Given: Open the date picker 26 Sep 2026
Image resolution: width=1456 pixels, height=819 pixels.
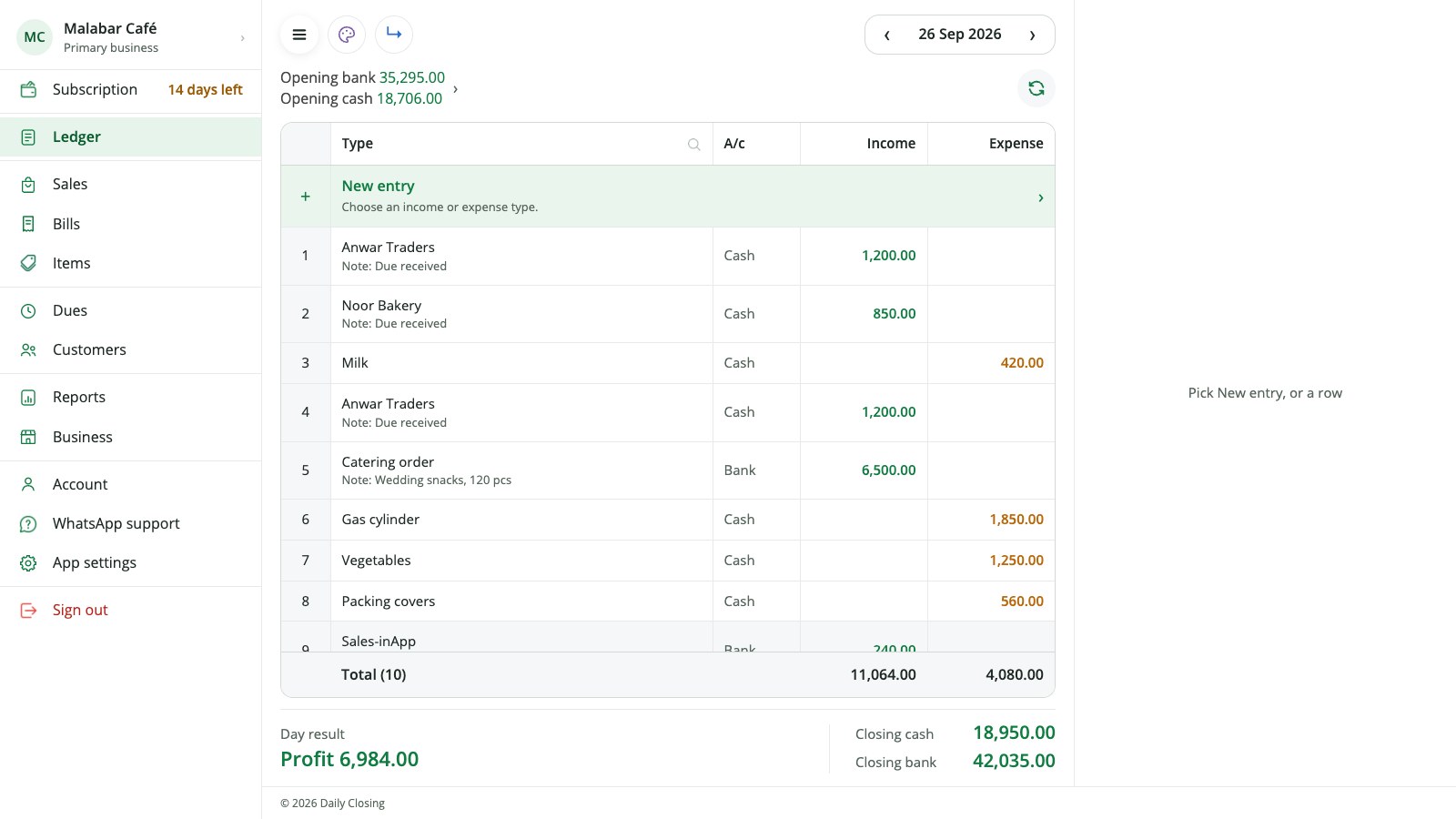Looking at the screenshot, I should coord(960,35).
